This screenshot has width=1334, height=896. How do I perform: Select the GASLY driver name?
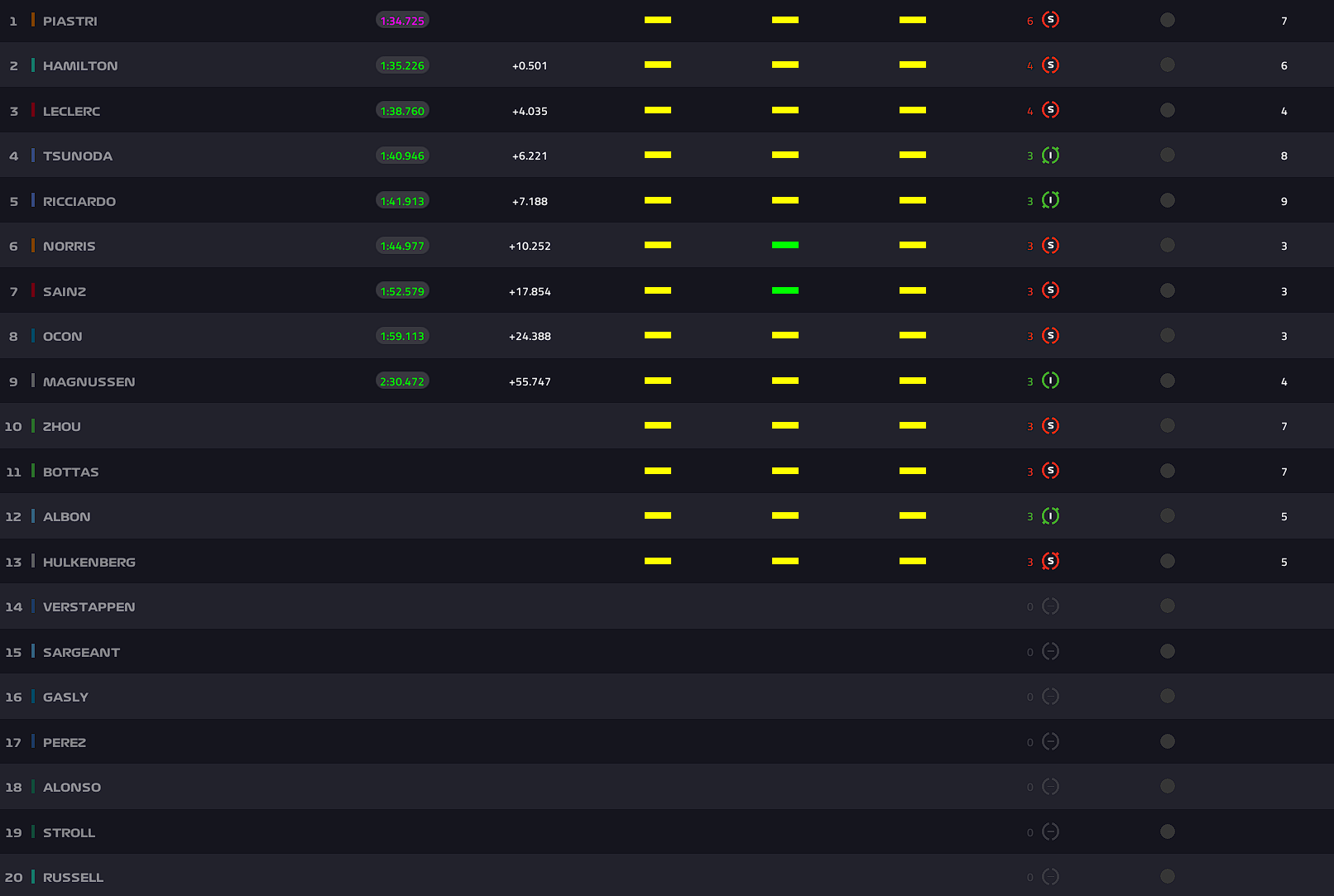click(x=66, y=697)
